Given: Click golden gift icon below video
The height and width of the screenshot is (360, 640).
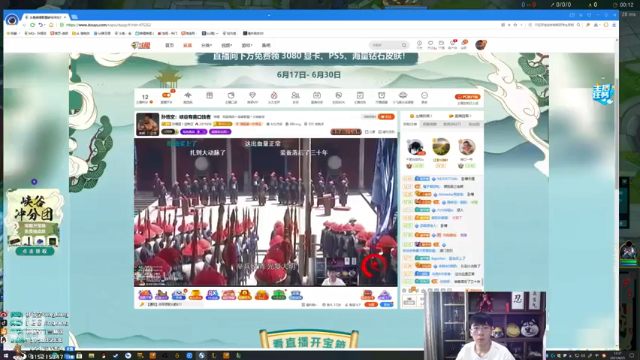Looking at the screenshot, I should tap(196, 294).
